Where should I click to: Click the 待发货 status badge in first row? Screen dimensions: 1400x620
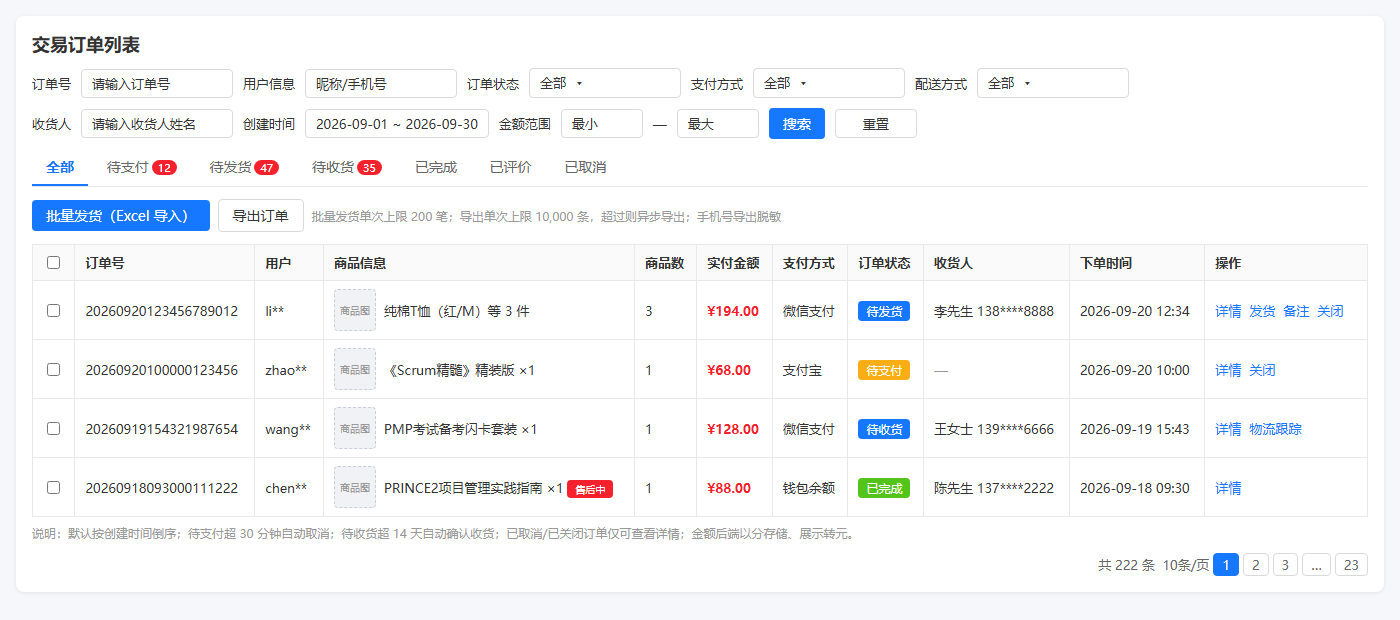click(x=884, y=311)
